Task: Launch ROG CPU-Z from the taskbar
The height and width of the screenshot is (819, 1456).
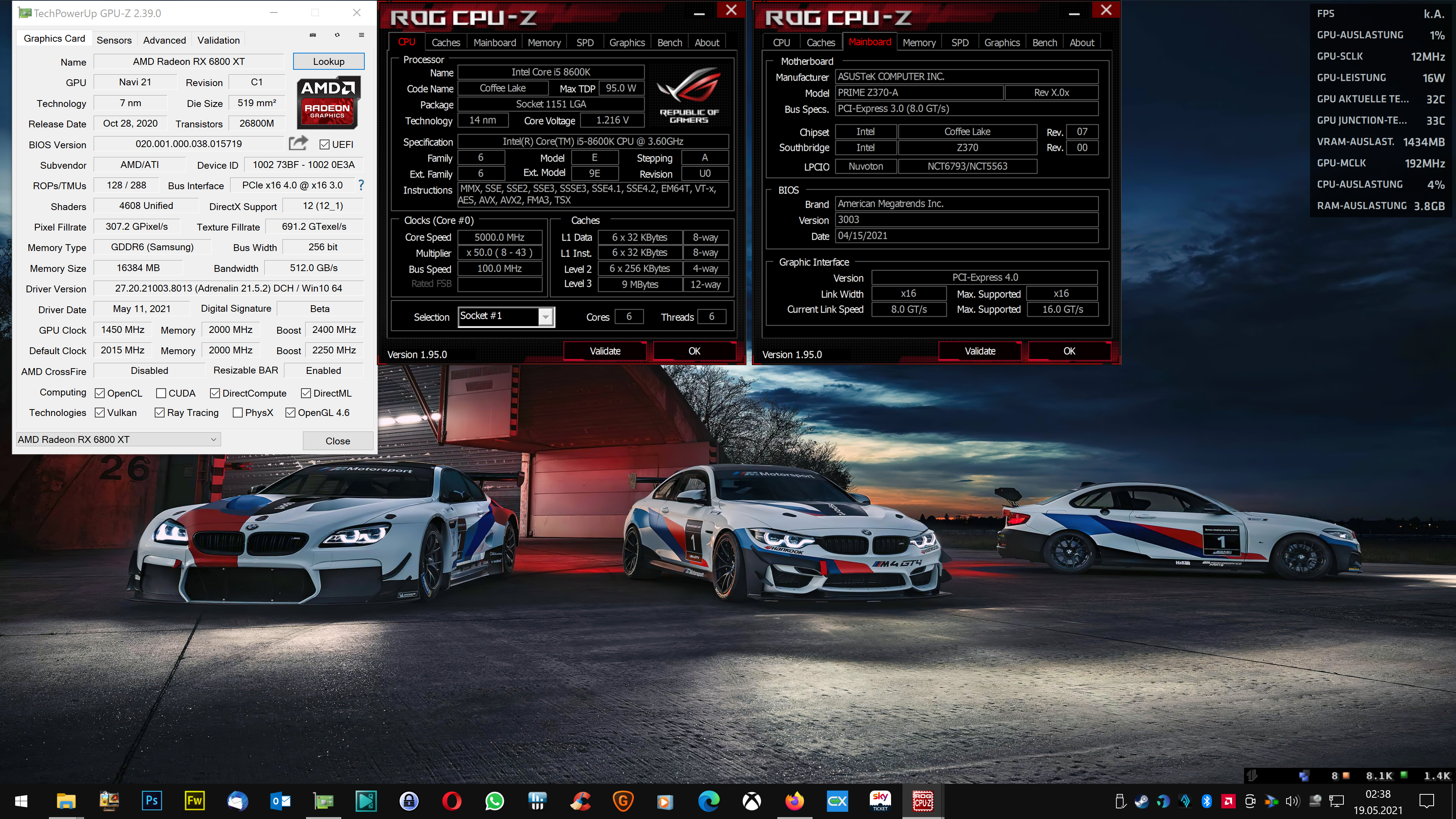Action: (923, 800)
